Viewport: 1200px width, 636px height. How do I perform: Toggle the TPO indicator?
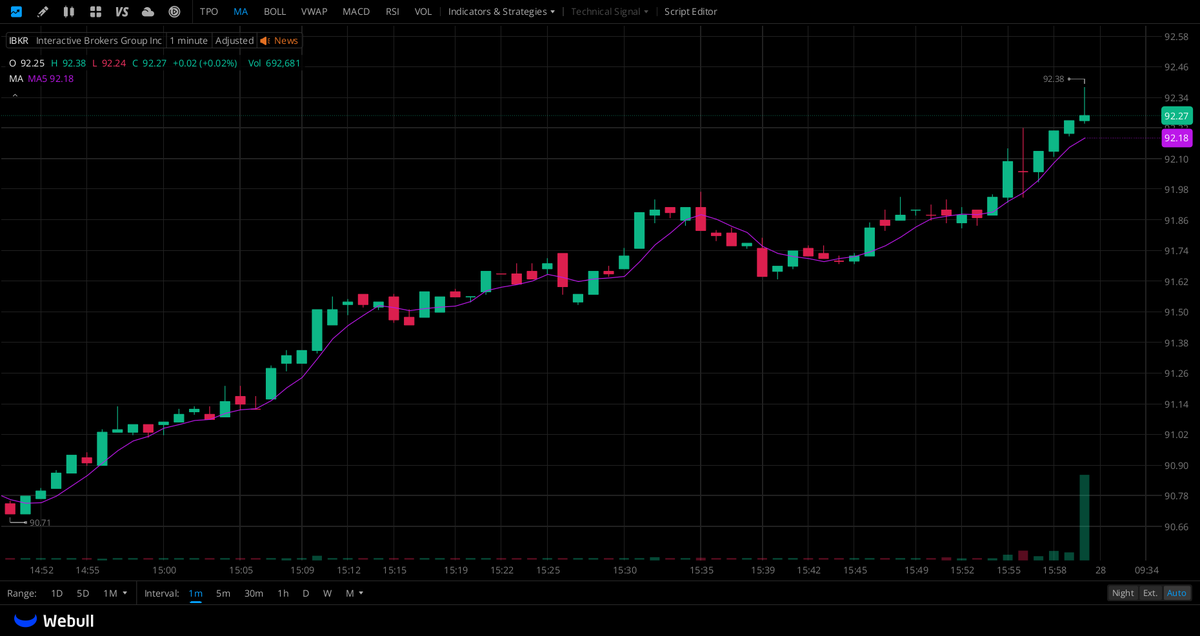[x=209, y=12]
